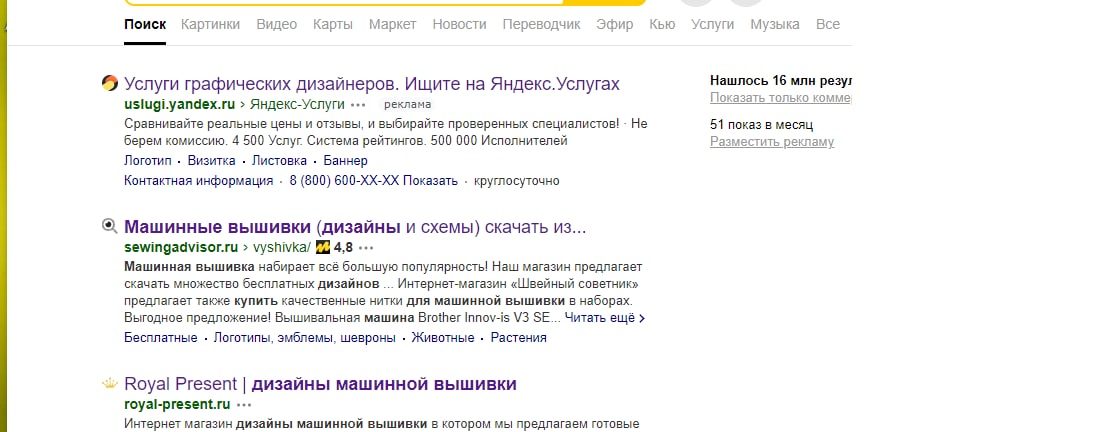Open the Карты tab
Screen dimensions: 1107x432
[333, 25]
